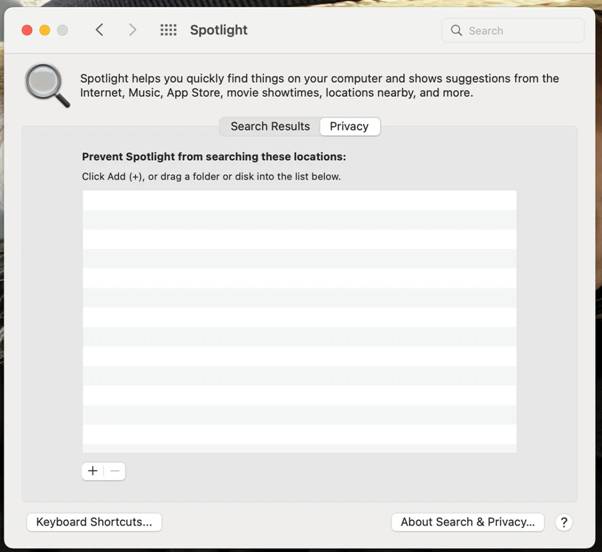Switch to the Search Results tab
Screen dimensions: 602x552
[270, 126]
